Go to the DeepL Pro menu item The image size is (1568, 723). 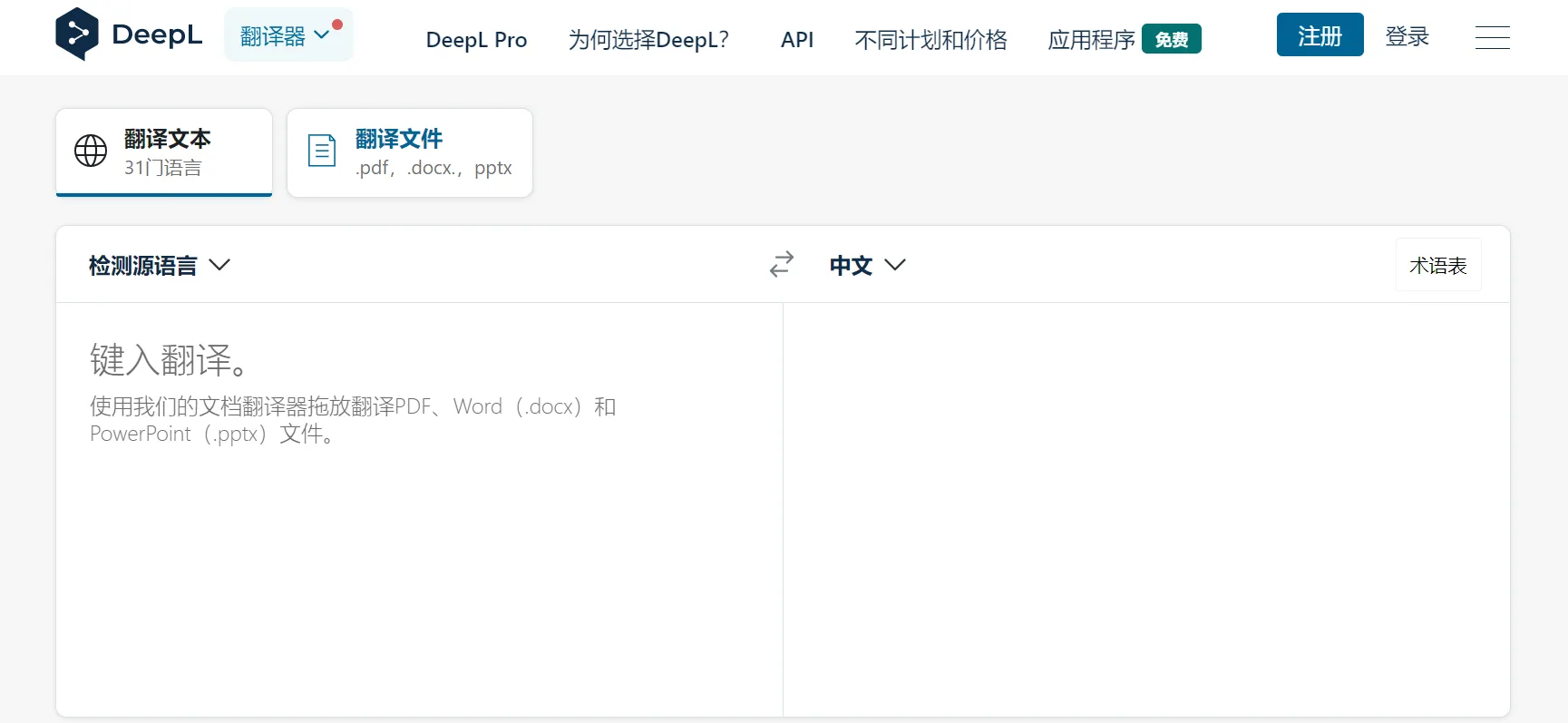pos(476,40)
